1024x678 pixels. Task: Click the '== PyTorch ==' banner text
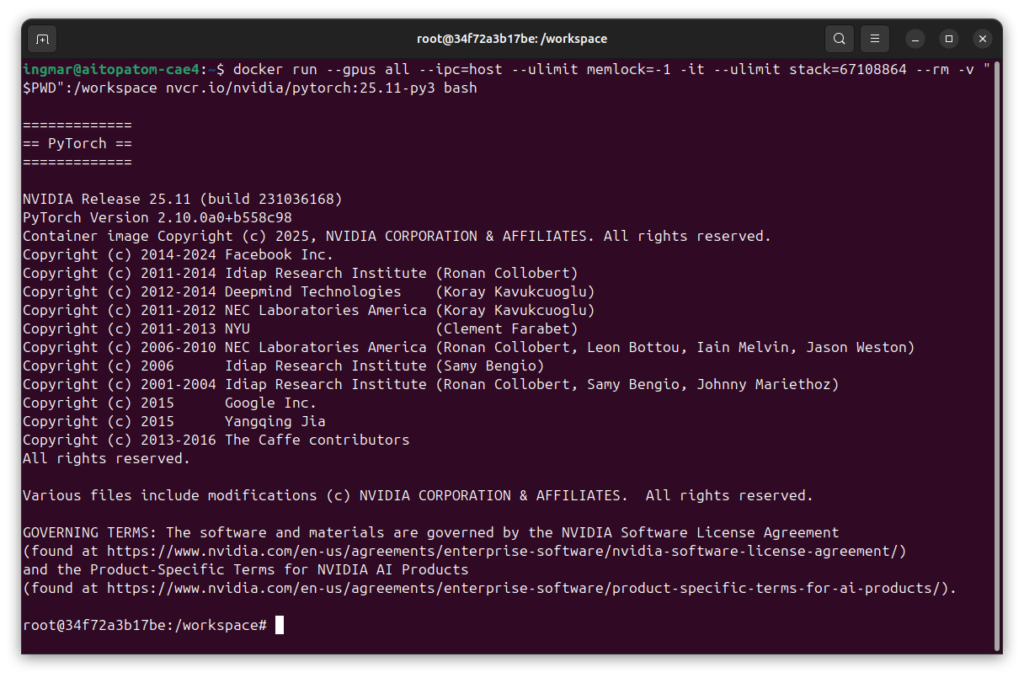(x=77, y=144)
